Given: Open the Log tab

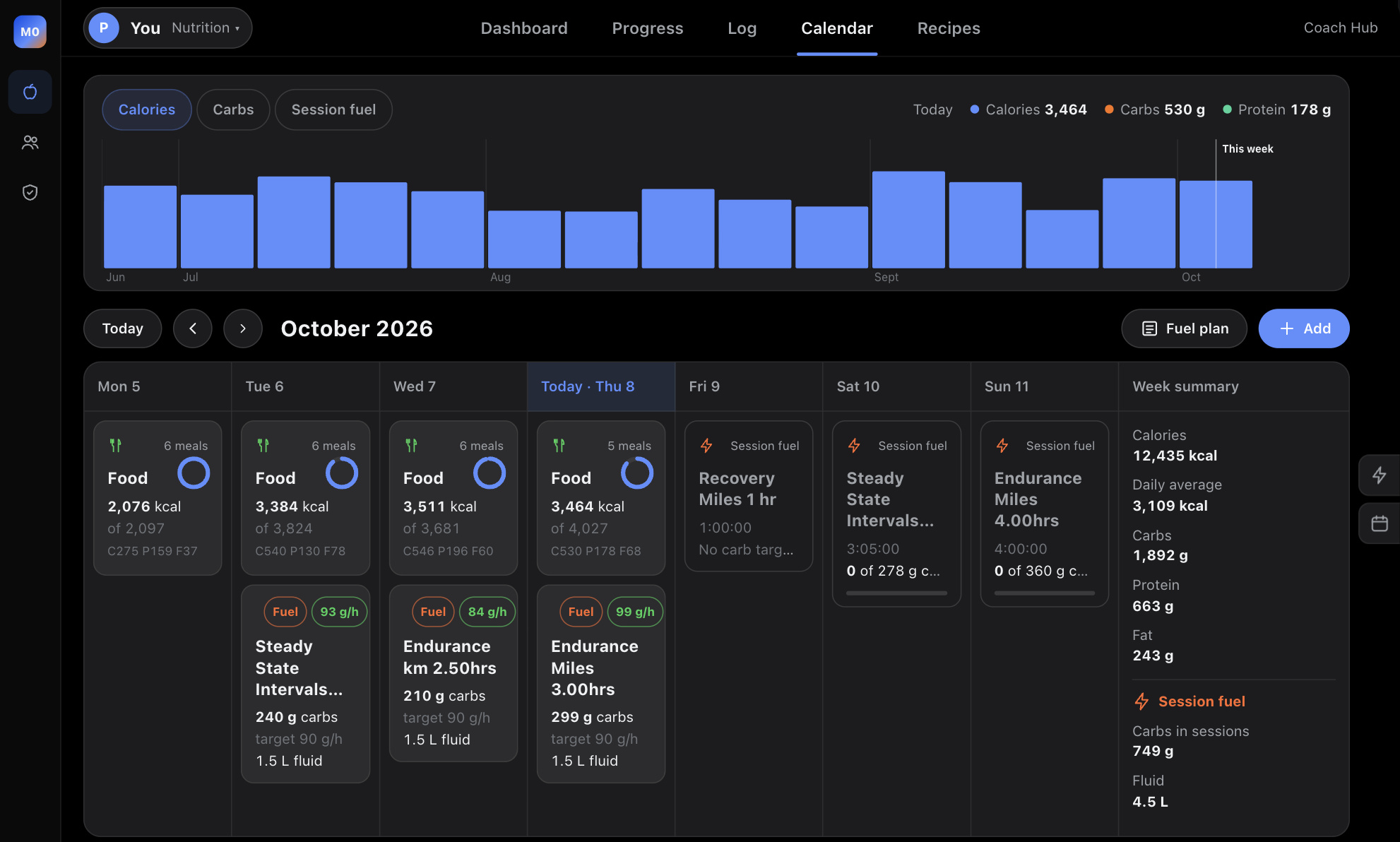Looking at the screenshot, I should (742, 28).
